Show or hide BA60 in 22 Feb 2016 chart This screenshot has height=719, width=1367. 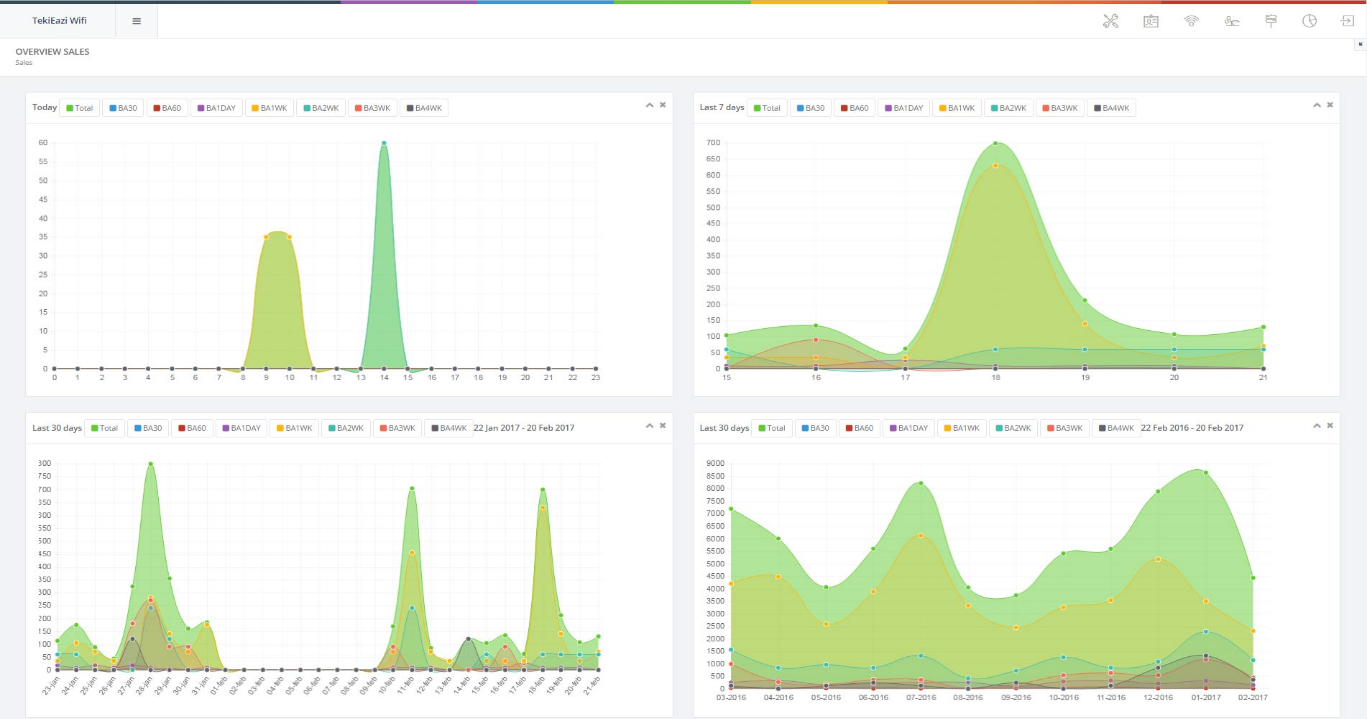coord(860,428)
